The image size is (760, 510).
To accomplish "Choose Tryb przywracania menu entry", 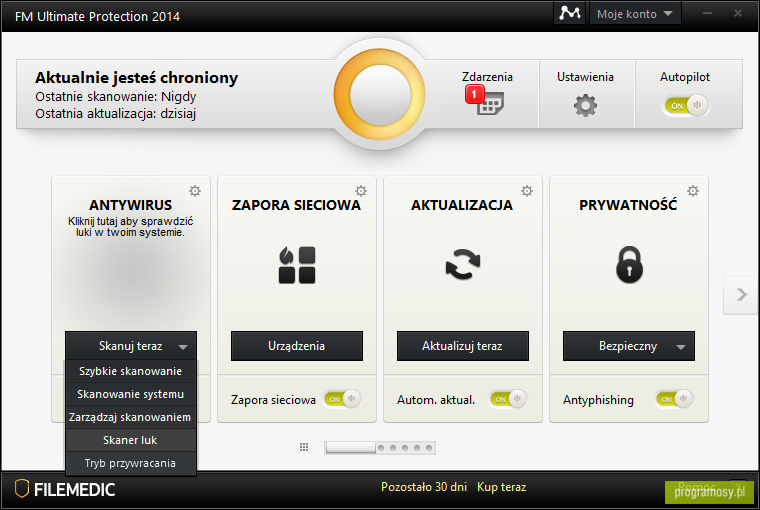I will click(x=130, y=463).
